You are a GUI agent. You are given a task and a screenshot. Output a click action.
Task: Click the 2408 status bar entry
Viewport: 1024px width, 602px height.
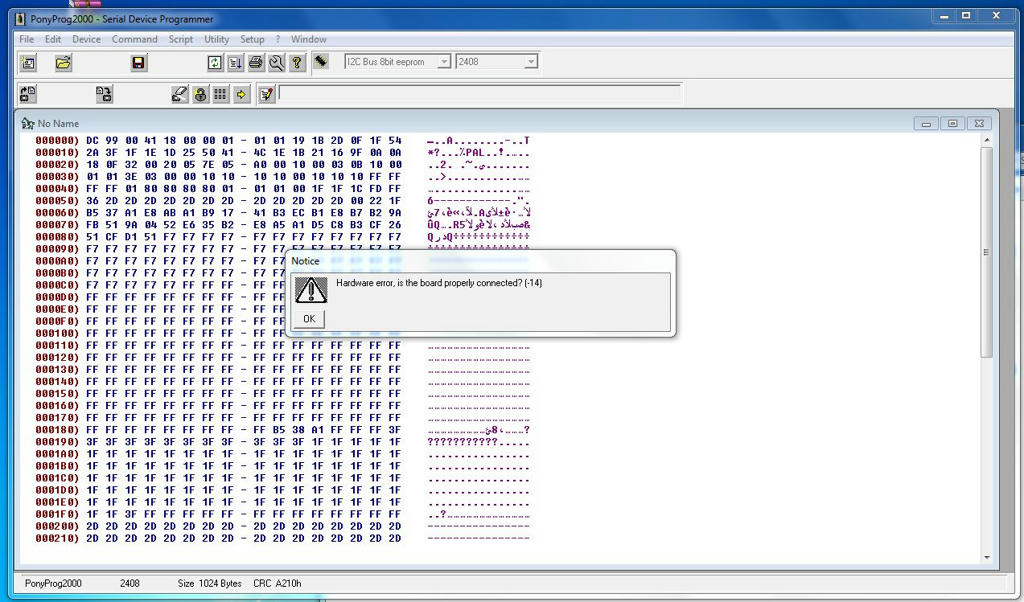(129, 583)
